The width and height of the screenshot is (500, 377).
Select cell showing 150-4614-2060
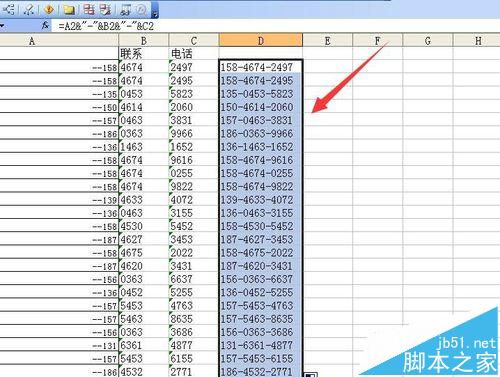click(261, 107)
